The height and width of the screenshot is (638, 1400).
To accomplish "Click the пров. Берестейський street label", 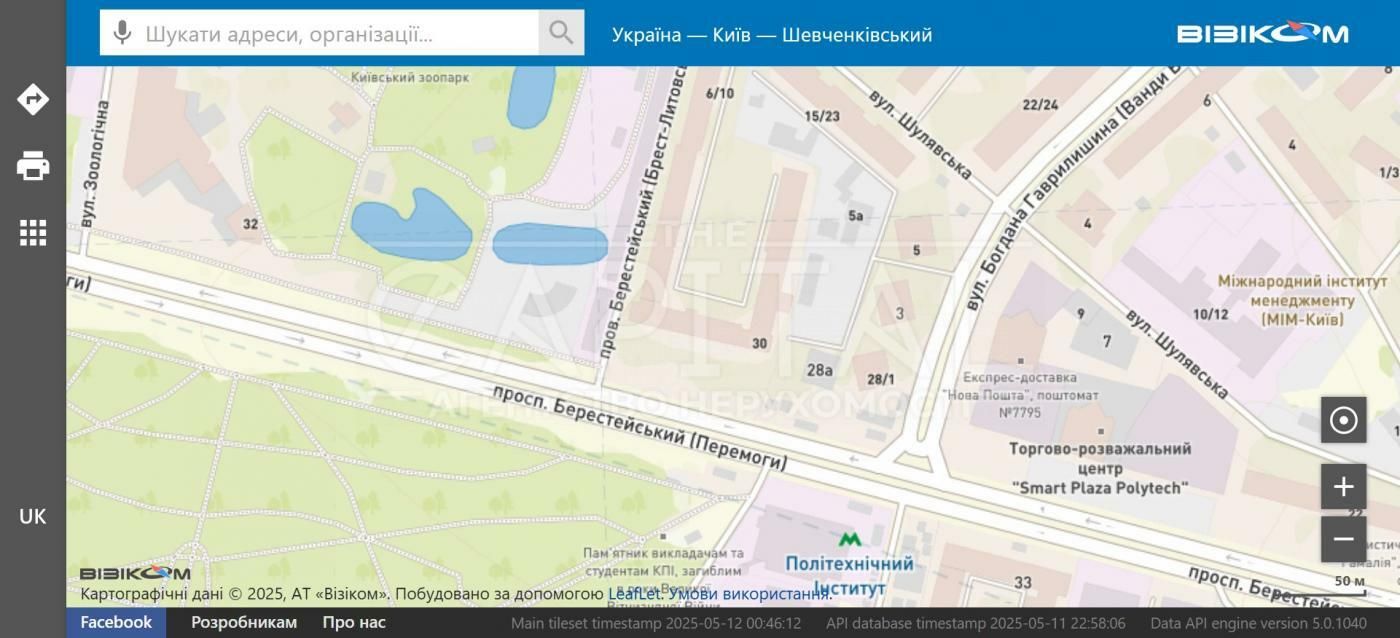I will pos(645,215).
